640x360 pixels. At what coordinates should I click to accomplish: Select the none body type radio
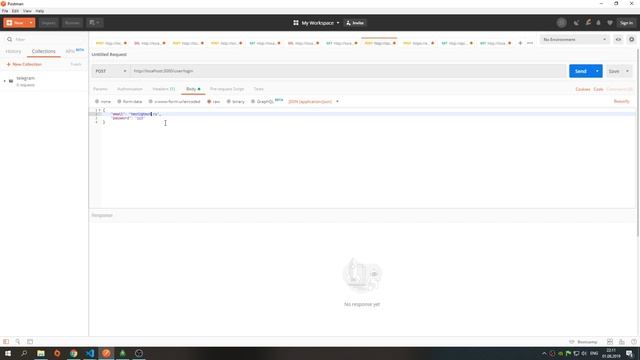(x=97, y=101)
